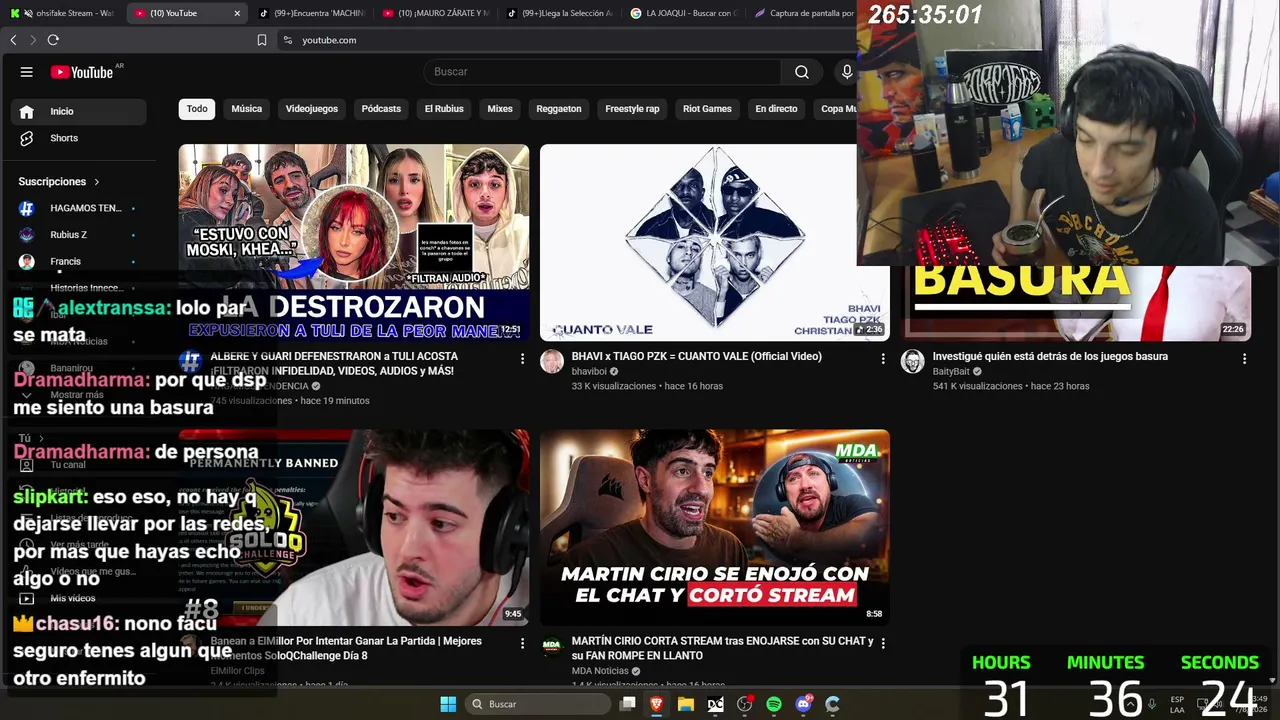Expand subscriptions with Mostrar más
This screenshot has width=1280, height=720.
tap(79, 394)
